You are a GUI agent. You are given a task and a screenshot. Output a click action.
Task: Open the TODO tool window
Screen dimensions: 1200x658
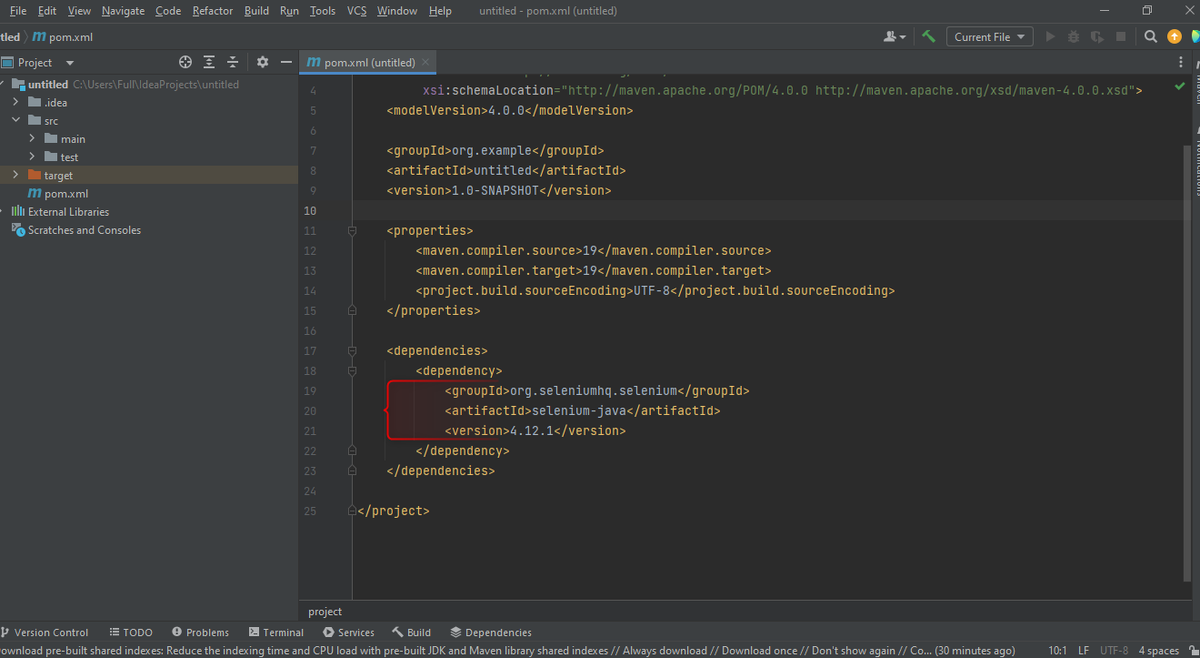coord(131,632)
